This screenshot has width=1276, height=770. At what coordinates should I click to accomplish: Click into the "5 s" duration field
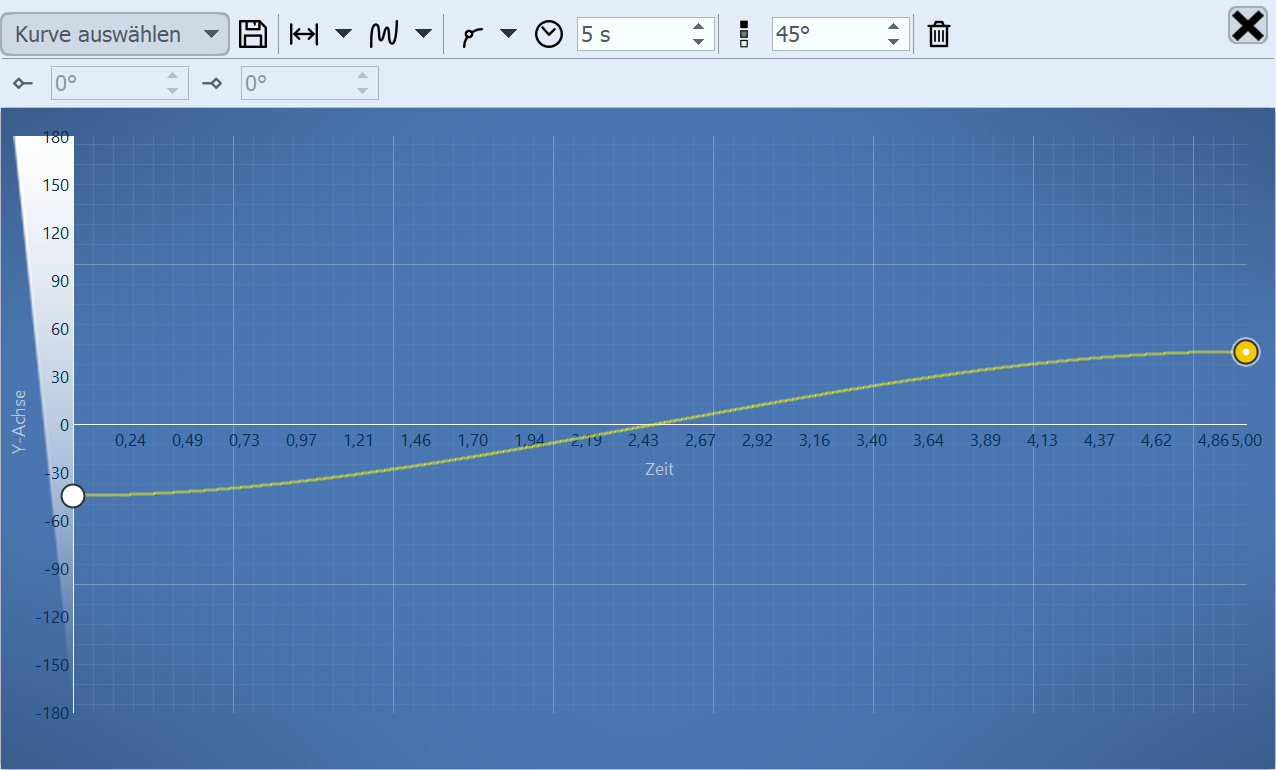click(x=630, y=34)
